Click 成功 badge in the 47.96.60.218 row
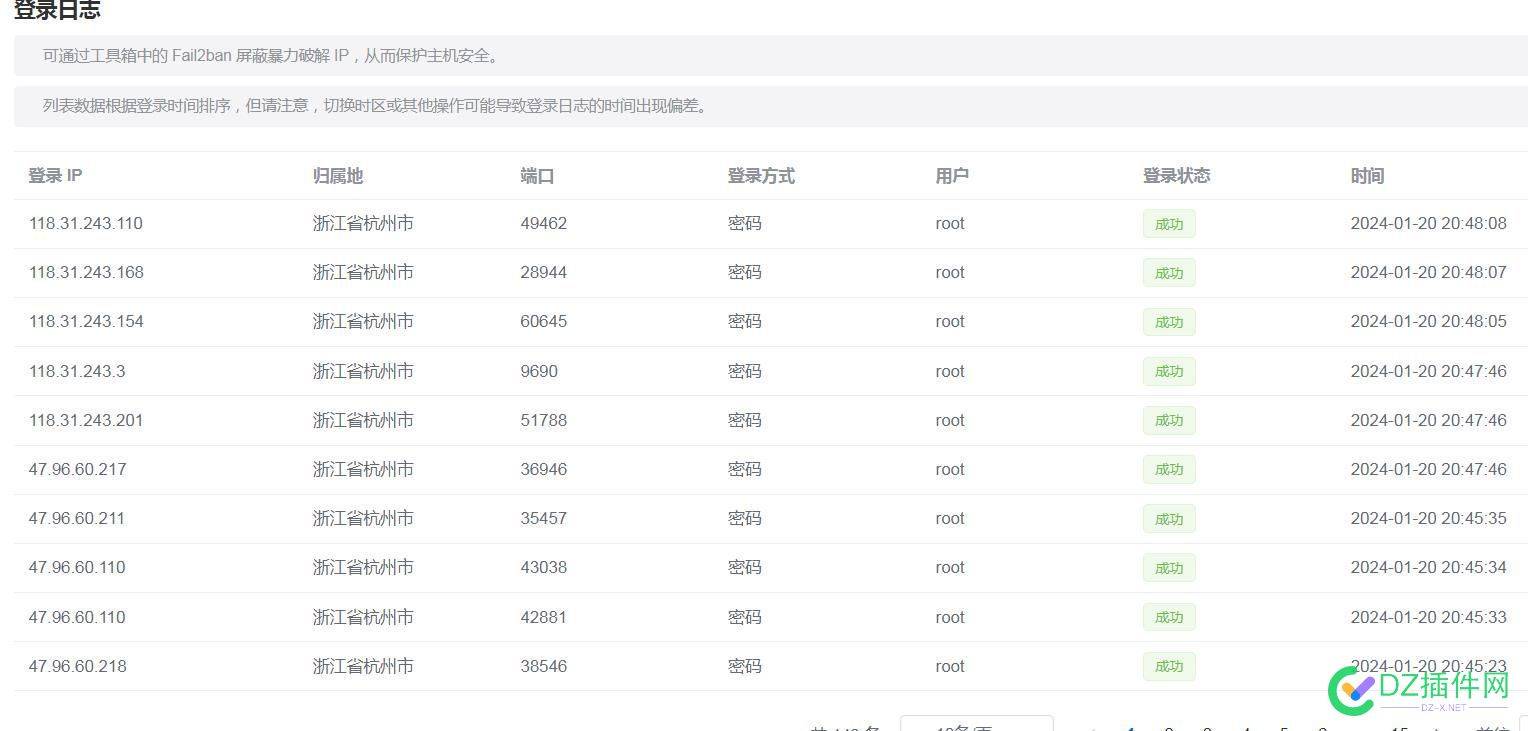The width and height of the screenshot is (1528, 731). pos(1169,667)
